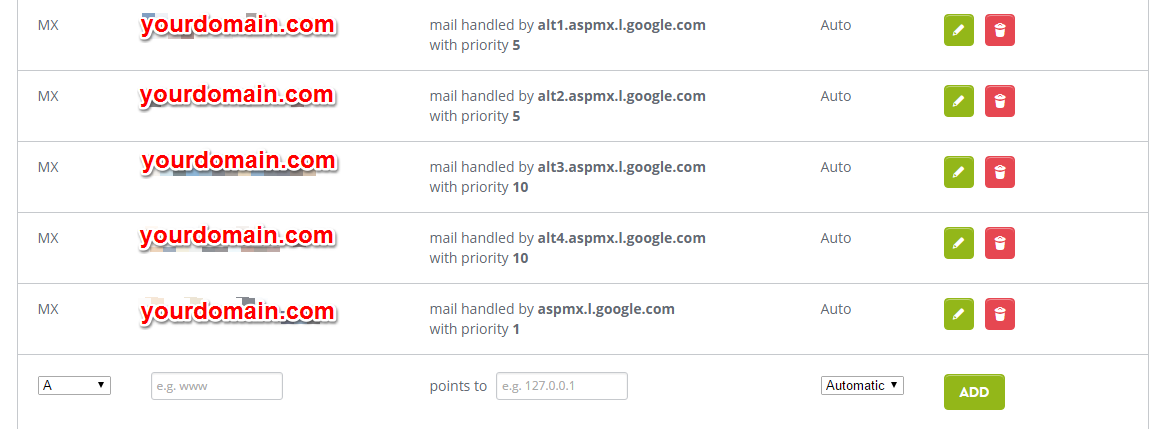This screenshot has height=429, width=1160.
Task: Click Auto TTL for alt1 record
Action: [836, 25]
